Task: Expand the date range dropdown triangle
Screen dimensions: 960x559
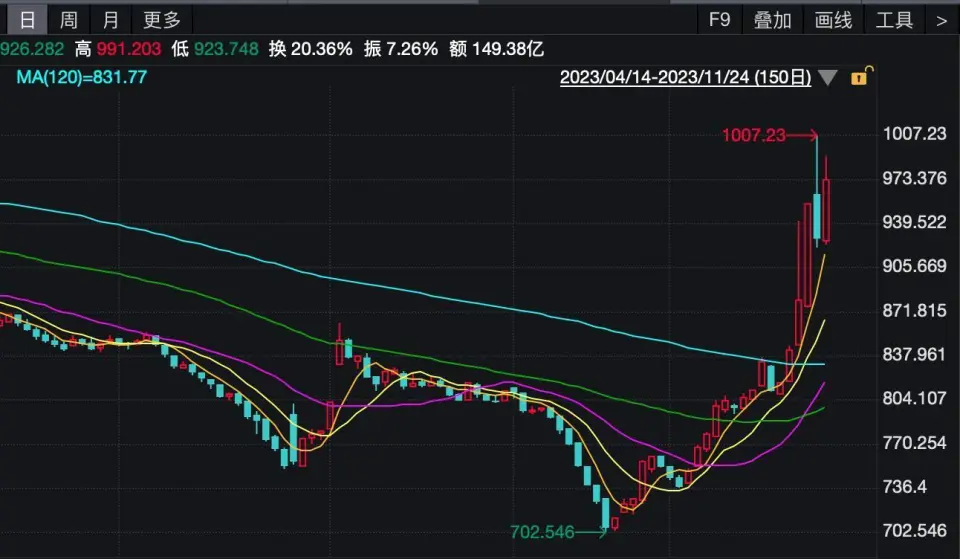Action: 828,78
